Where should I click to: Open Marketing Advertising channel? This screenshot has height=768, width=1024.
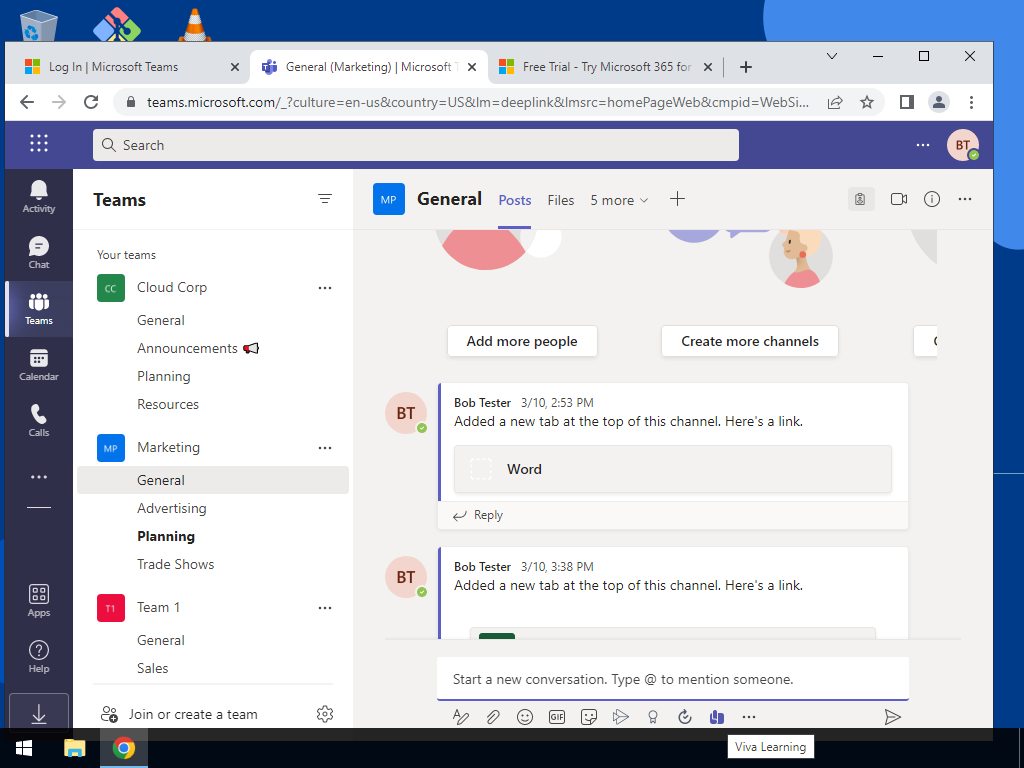point(172,508)
